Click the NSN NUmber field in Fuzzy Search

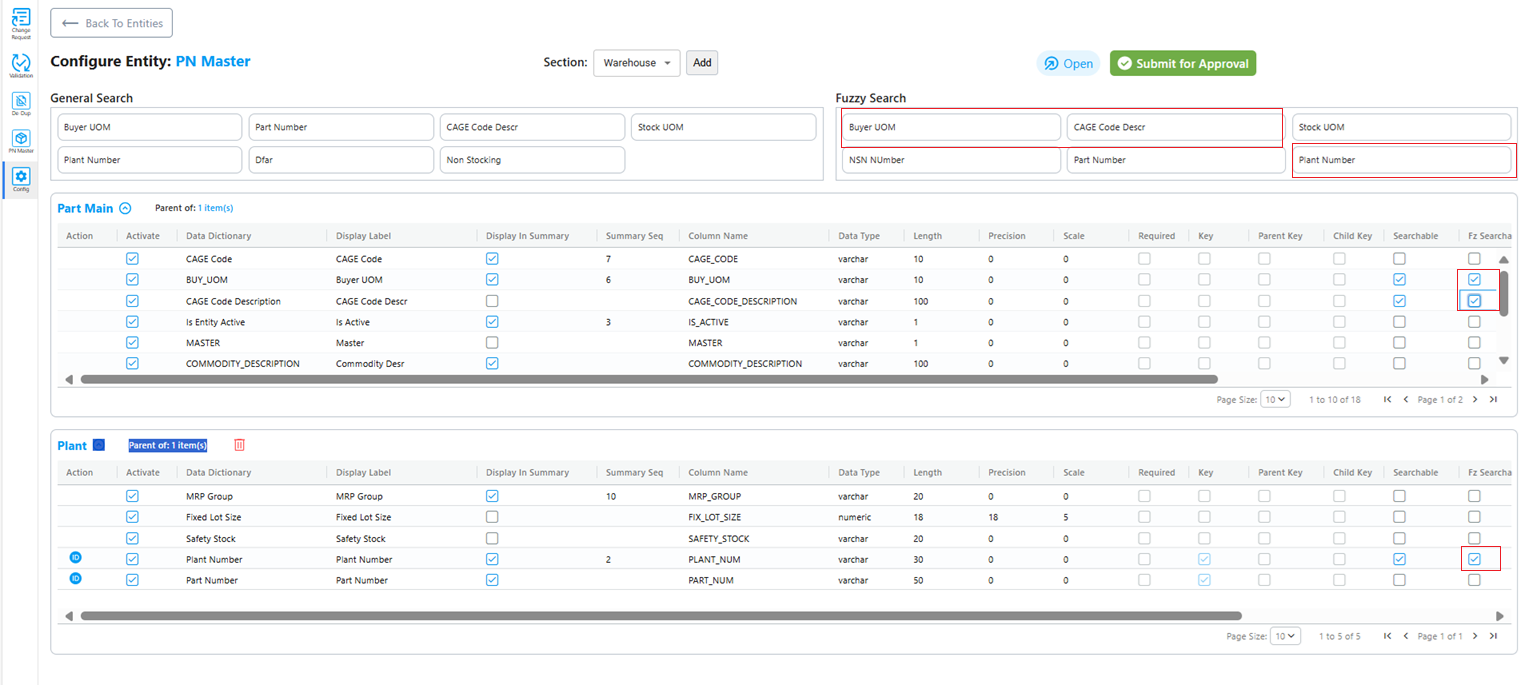(951, 160)
